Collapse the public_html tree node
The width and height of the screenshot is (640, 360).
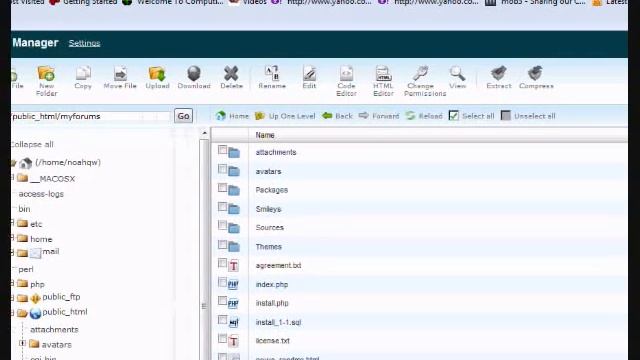coord(13,313)
